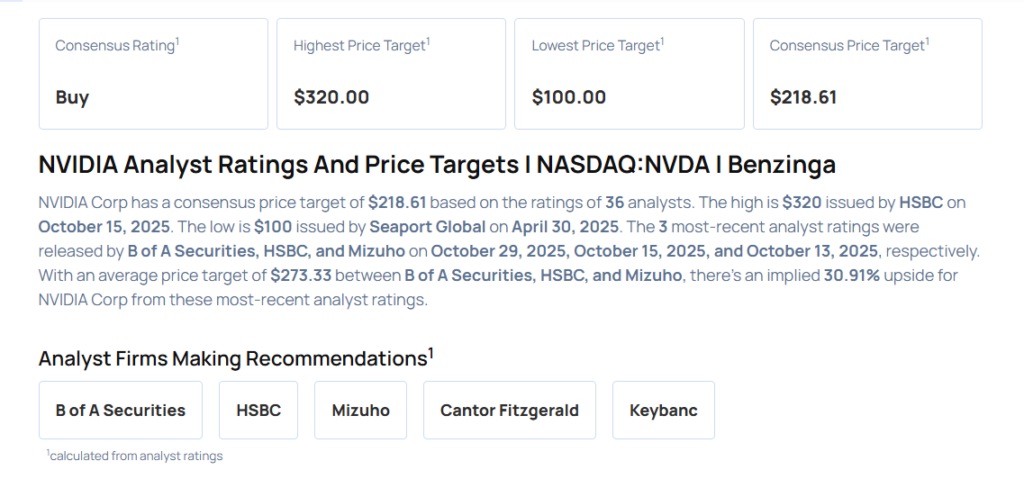Choose the Mizuho firm button
Image resolution: width=1024 pixels, height=479 pixels.
tap(360, 410)
